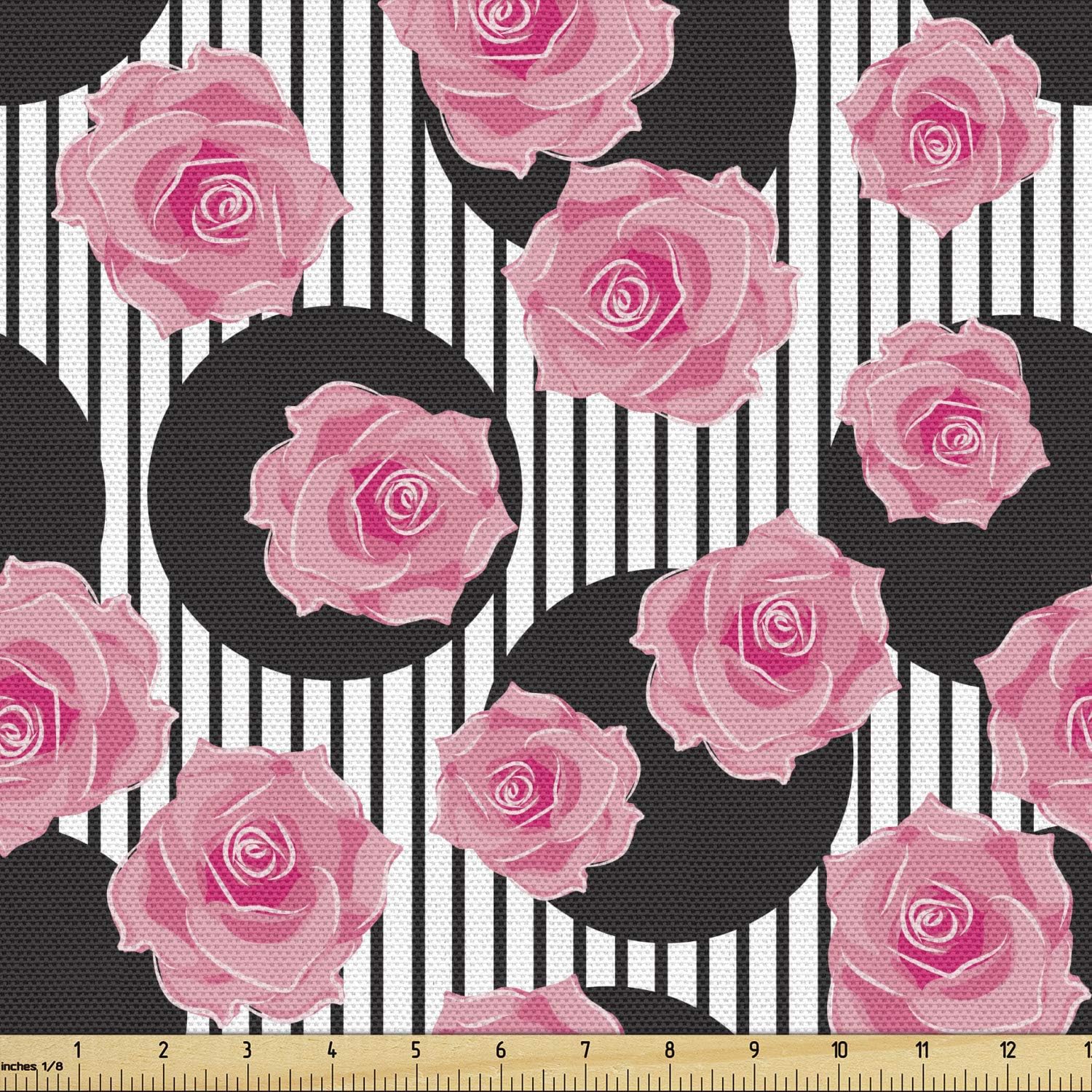Screen dimensions: 1092x1092
Task: Select the 9 inch mark on ruler
Action: click(754, 1050)
